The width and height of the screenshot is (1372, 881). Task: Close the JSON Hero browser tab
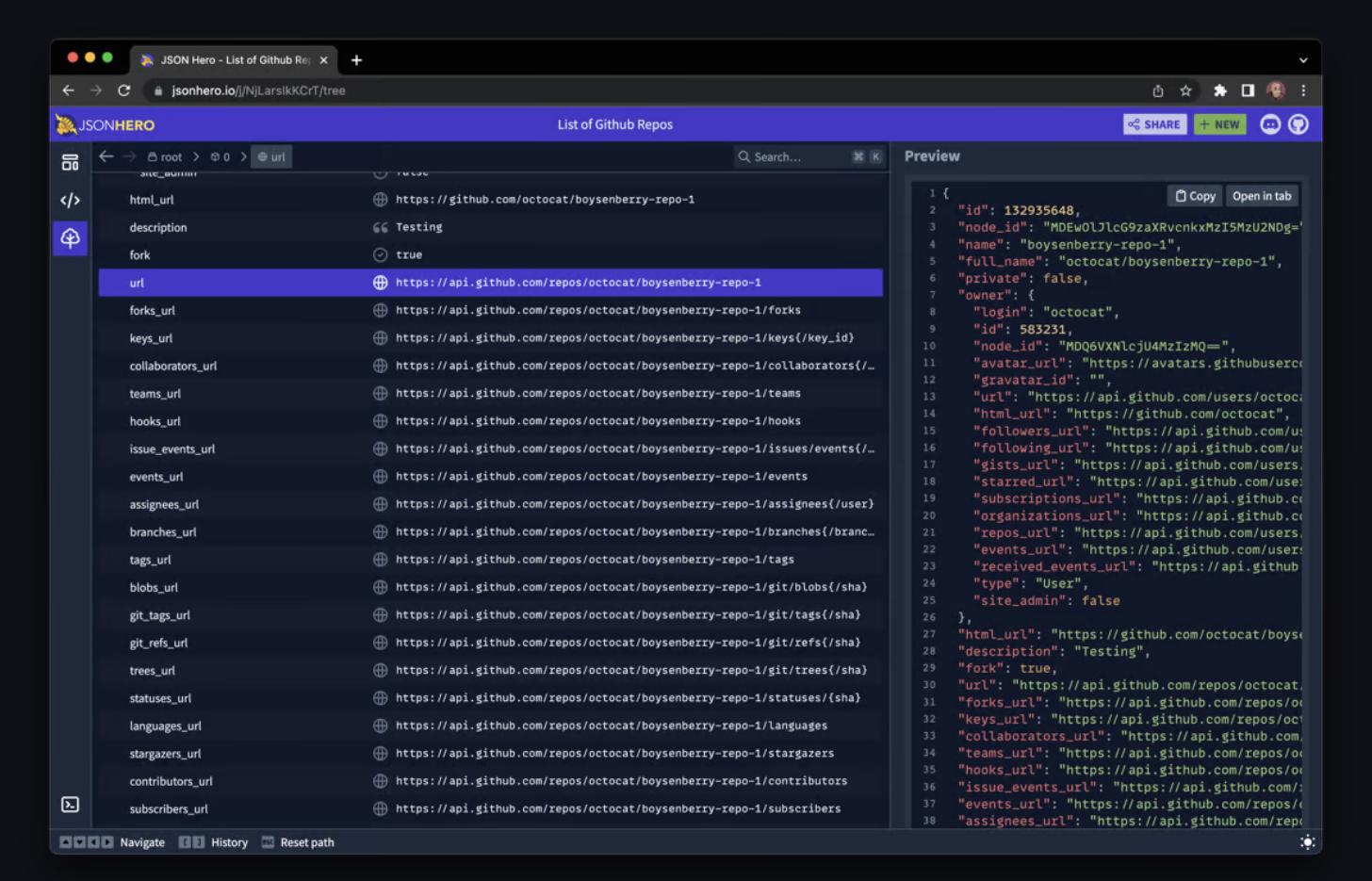point(324,60)
